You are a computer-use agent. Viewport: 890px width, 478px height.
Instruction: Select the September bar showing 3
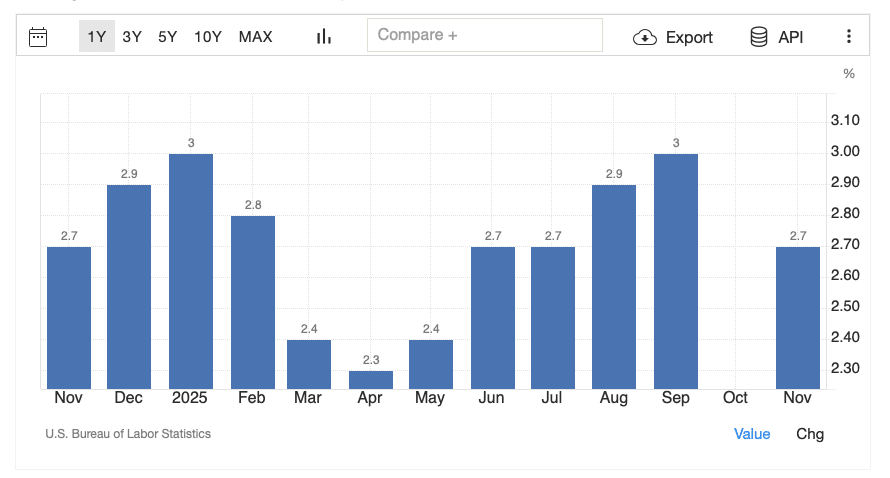click(x=676, y=270)
